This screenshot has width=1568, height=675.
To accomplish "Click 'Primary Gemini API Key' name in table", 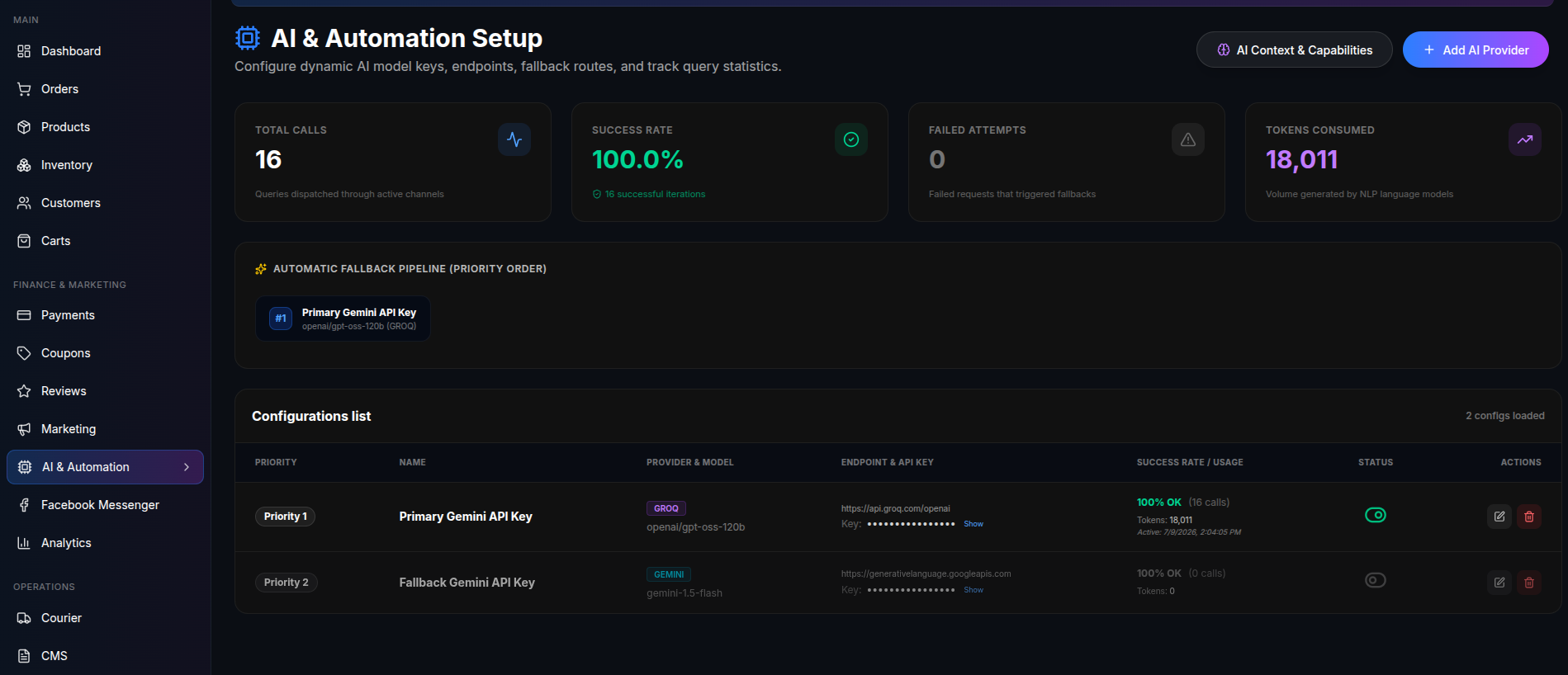I will [466, 517].
